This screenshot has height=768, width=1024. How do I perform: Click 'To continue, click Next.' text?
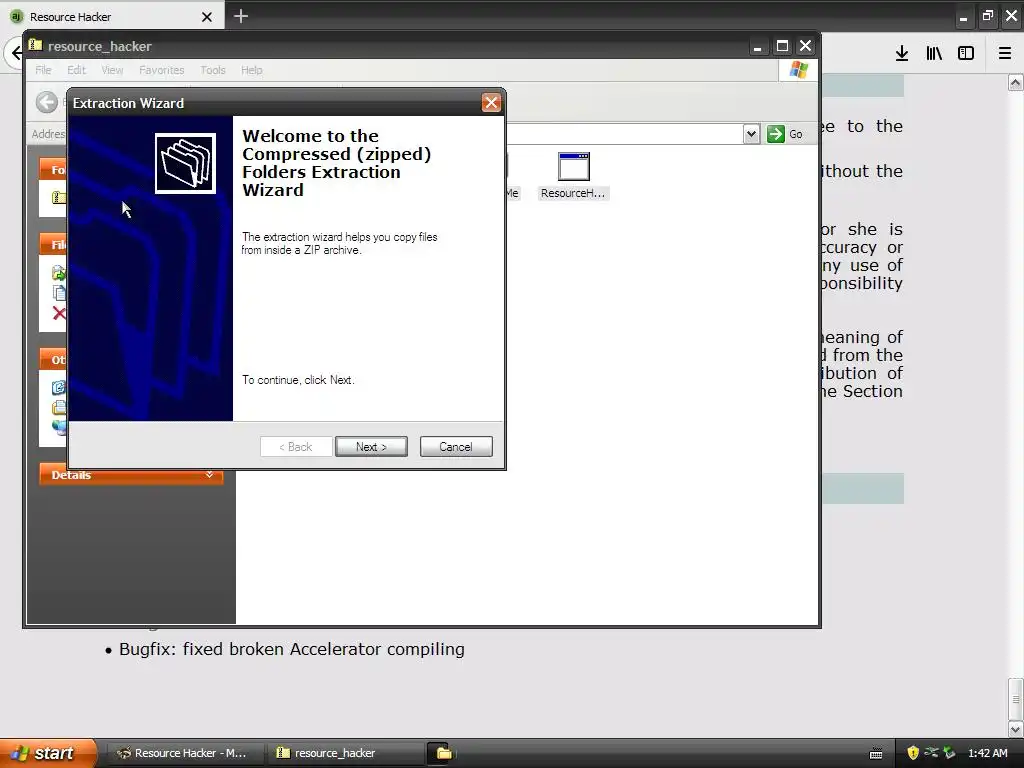point(298,380)
